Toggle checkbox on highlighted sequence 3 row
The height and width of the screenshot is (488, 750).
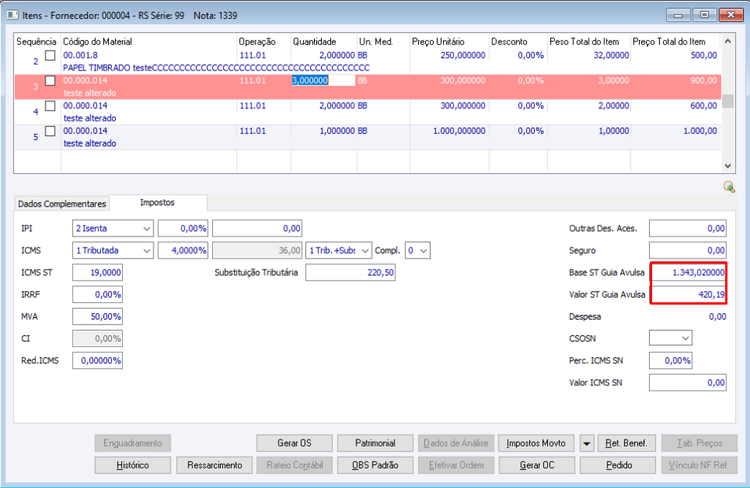pos(50,81)
